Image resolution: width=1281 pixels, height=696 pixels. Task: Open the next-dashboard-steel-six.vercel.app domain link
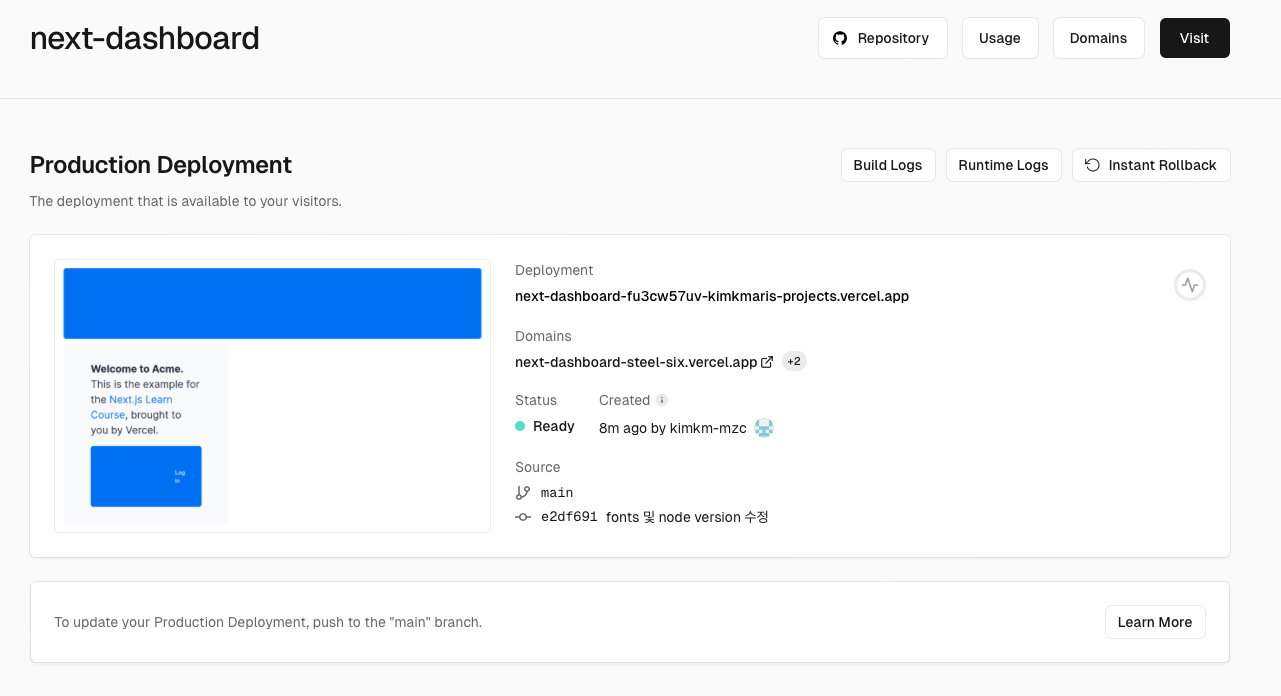click(635, 362)
